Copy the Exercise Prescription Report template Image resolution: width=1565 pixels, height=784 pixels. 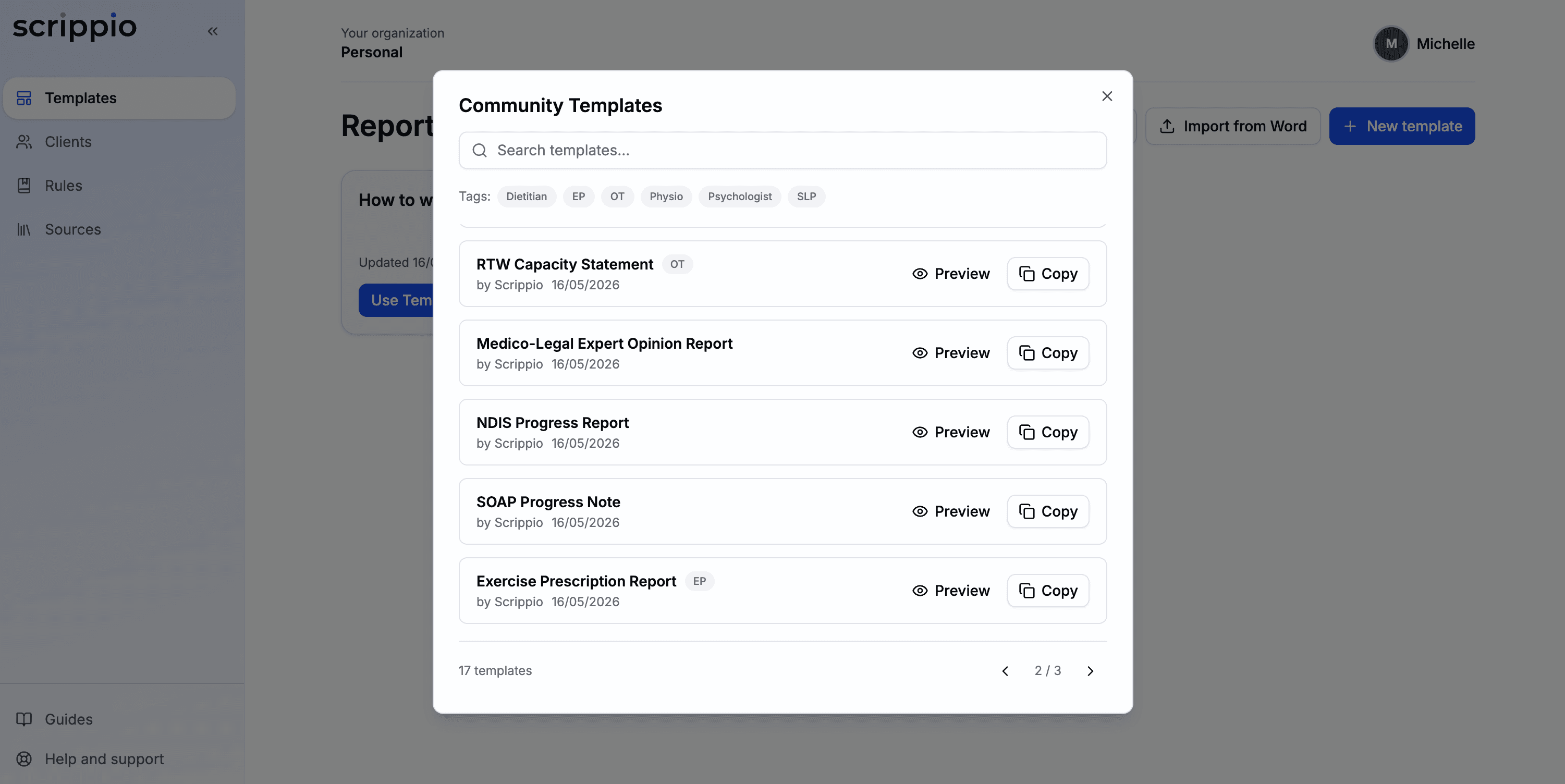[1048, 590]
